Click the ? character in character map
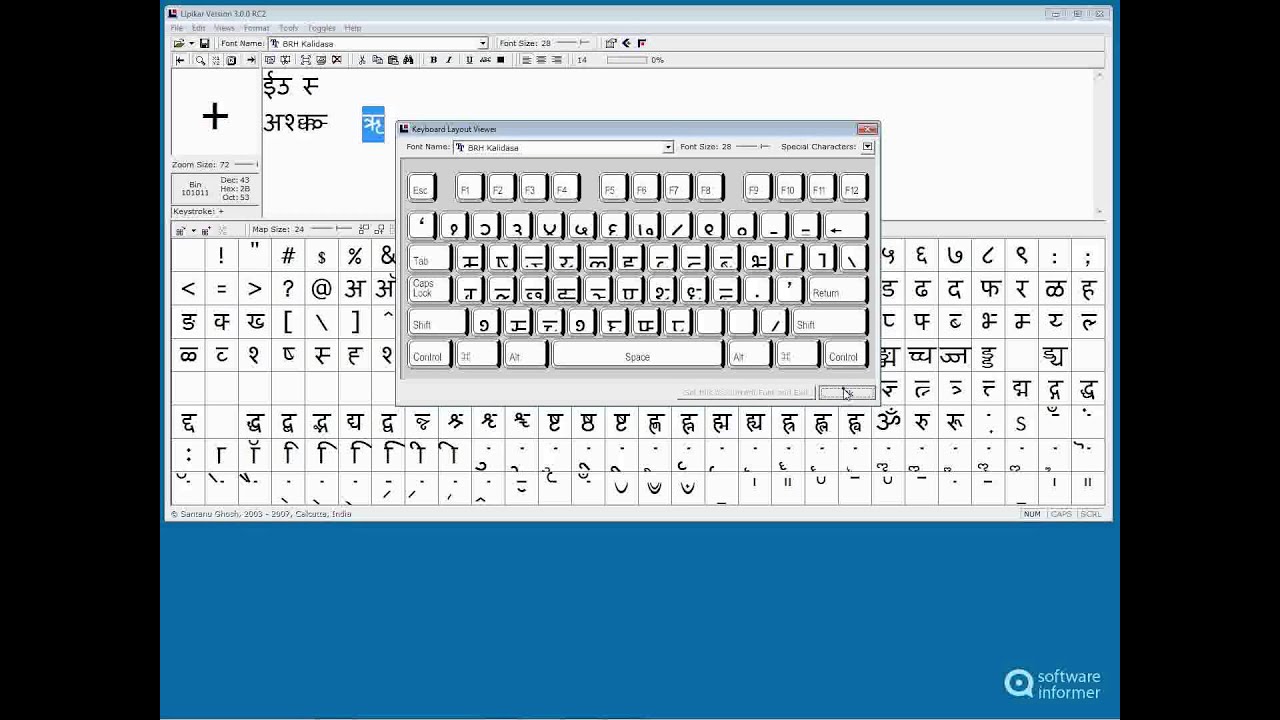This screenshot has height=720, width=1280. [x=288, y=289]
